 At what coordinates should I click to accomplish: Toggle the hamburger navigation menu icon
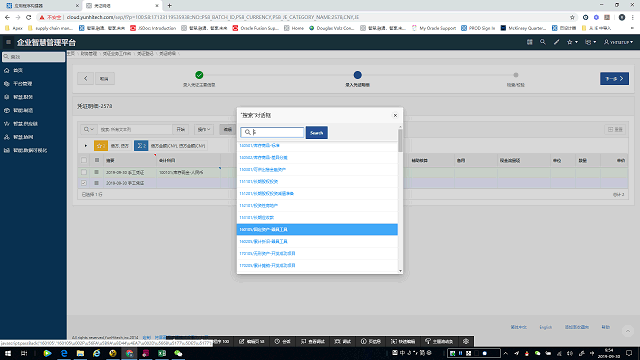(x=8, y=42)
